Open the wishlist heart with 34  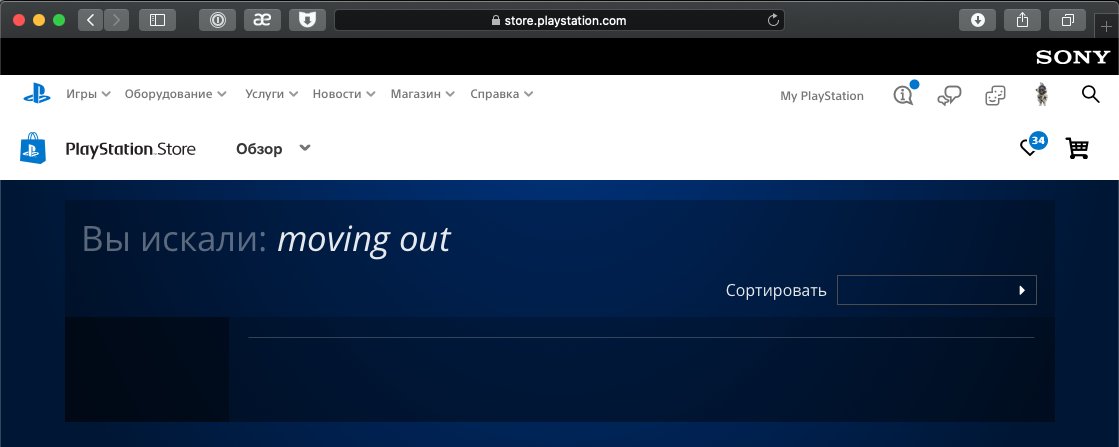pos(1032,145)
